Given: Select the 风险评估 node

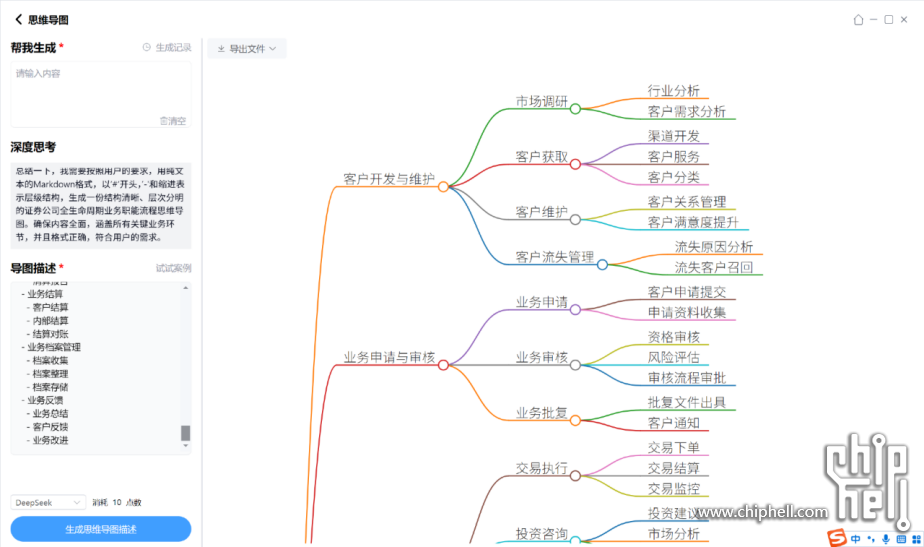Looking at the screenshot, I should point(674,357).
